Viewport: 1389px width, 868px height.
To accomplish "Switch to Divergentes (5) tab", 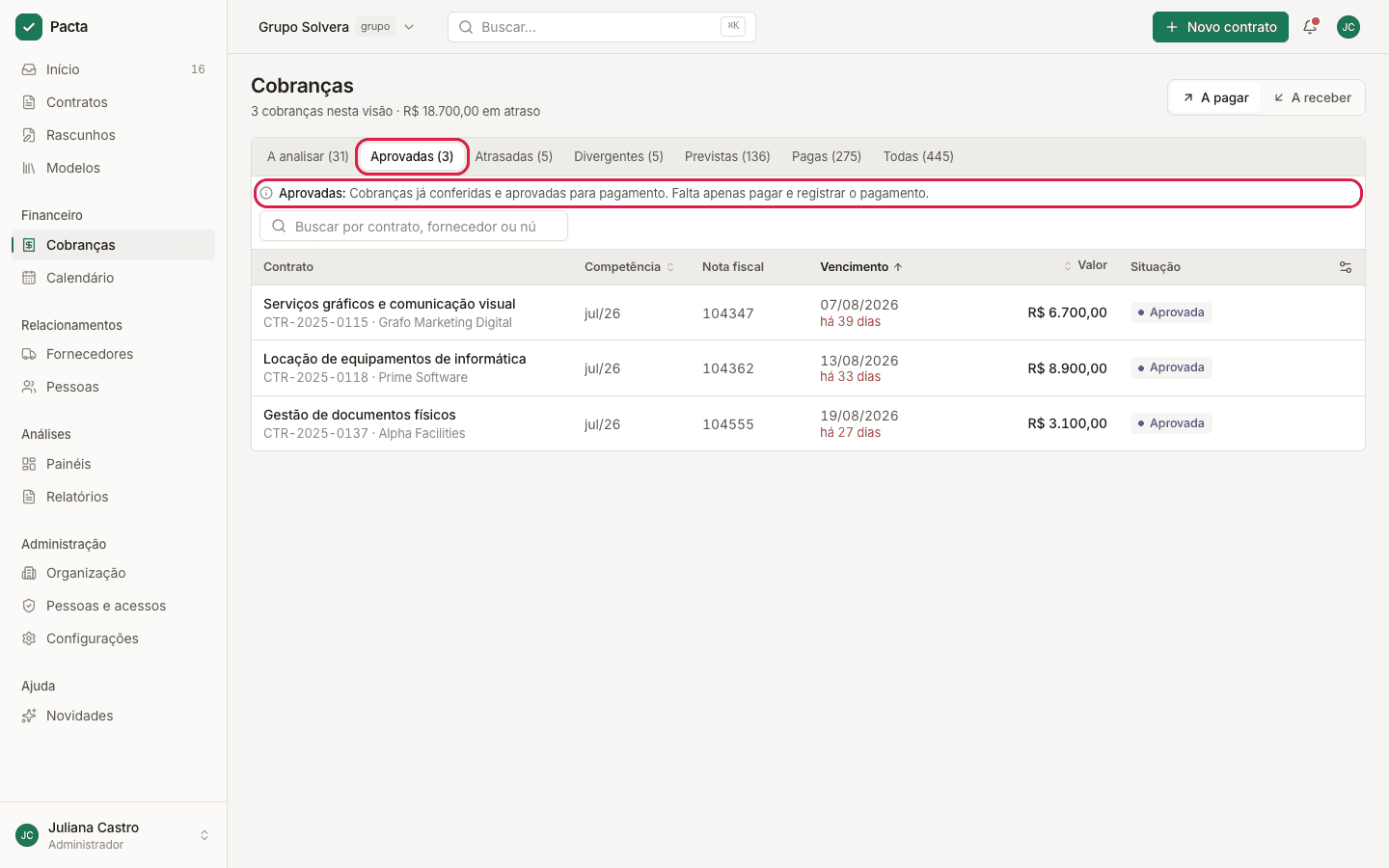I will coord(618,156).
